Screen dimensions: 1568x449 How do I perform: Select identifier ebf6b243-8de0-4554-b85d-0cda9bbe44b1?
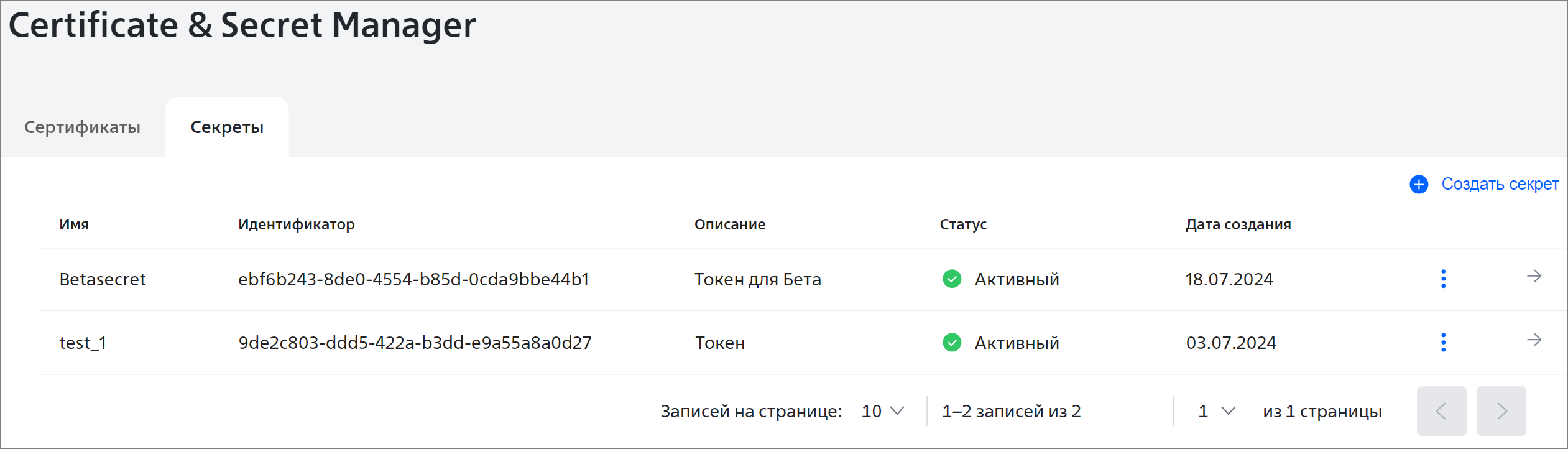pos(413,279)
